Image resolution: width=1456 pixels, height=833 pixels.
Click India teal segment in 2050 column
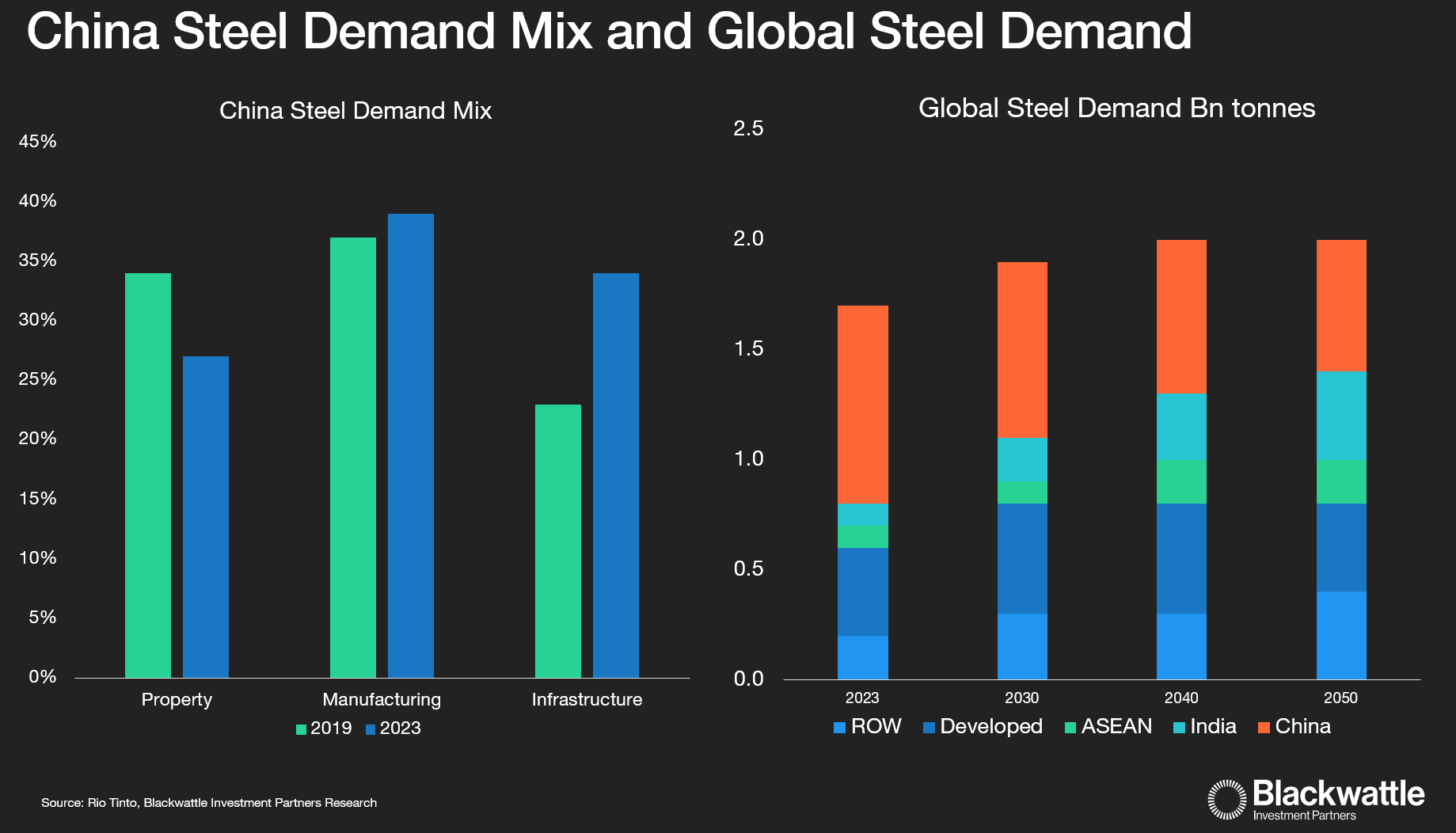point(1340,416)
